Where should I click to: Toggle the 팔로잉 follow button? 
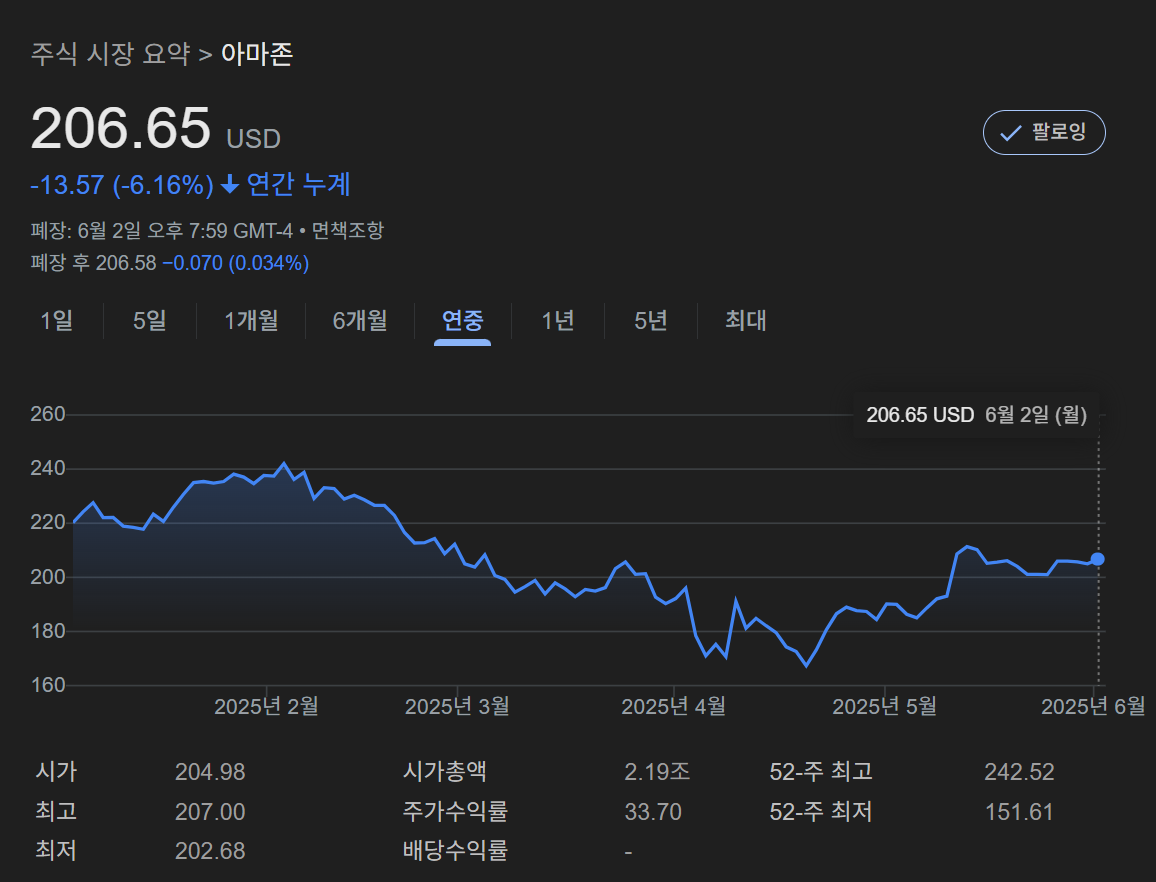click(1044, 133)
